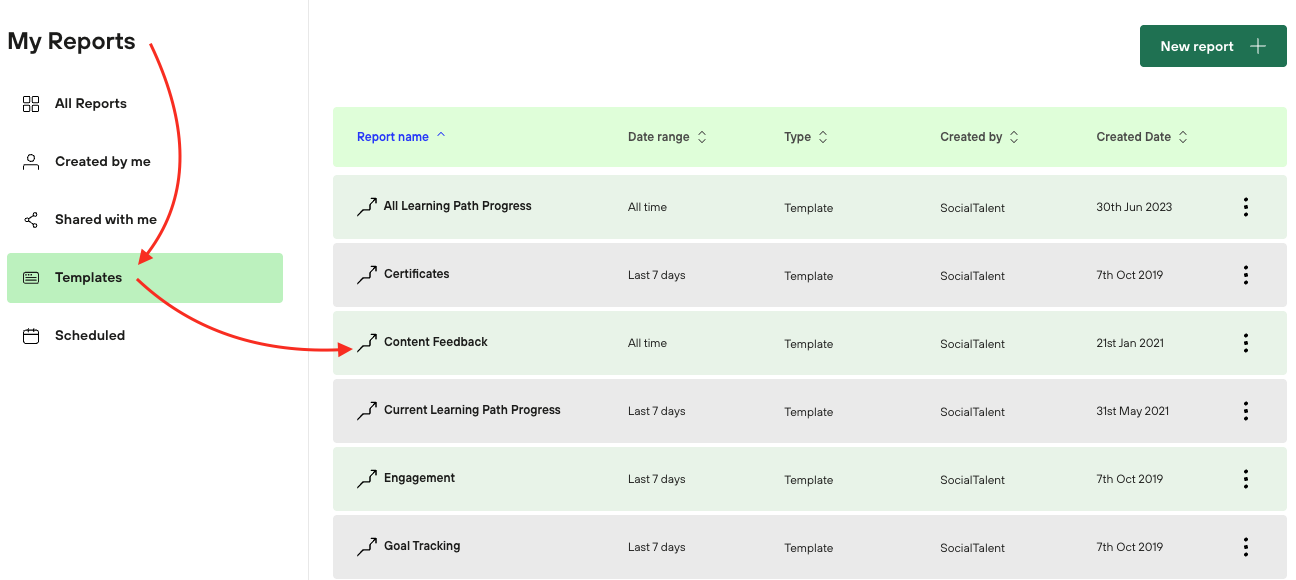Go to Scheduled reports section
The width and height of the screenshot is (1296, 580).
pyautogui.click(x=90, y=336)
